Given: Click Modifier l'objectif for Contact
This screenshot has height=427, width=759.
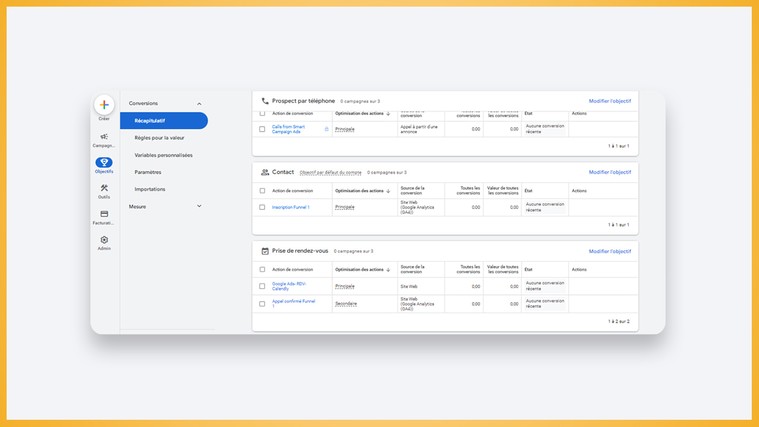Looking at the screenshot, I should 610,172.
